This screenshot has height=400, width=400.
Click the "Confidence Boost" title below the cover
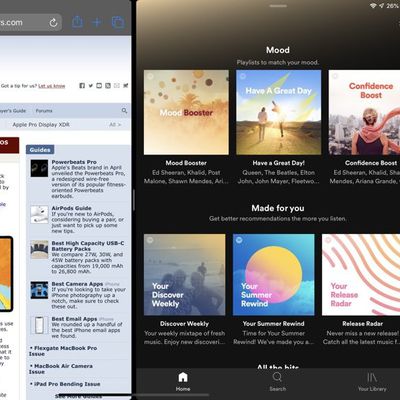coord(371,163)
